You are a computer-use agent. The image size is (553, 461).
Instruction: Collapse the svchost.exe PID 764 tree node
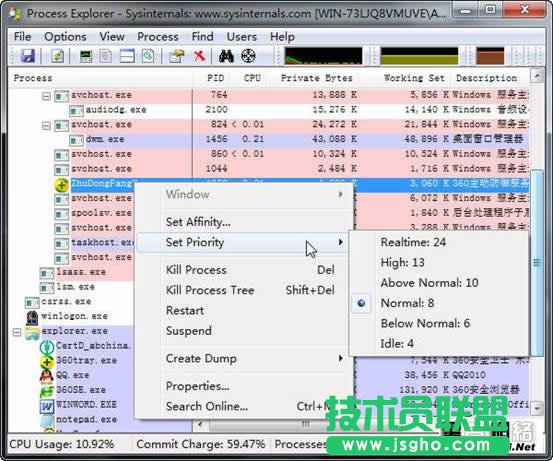[46, 96]
